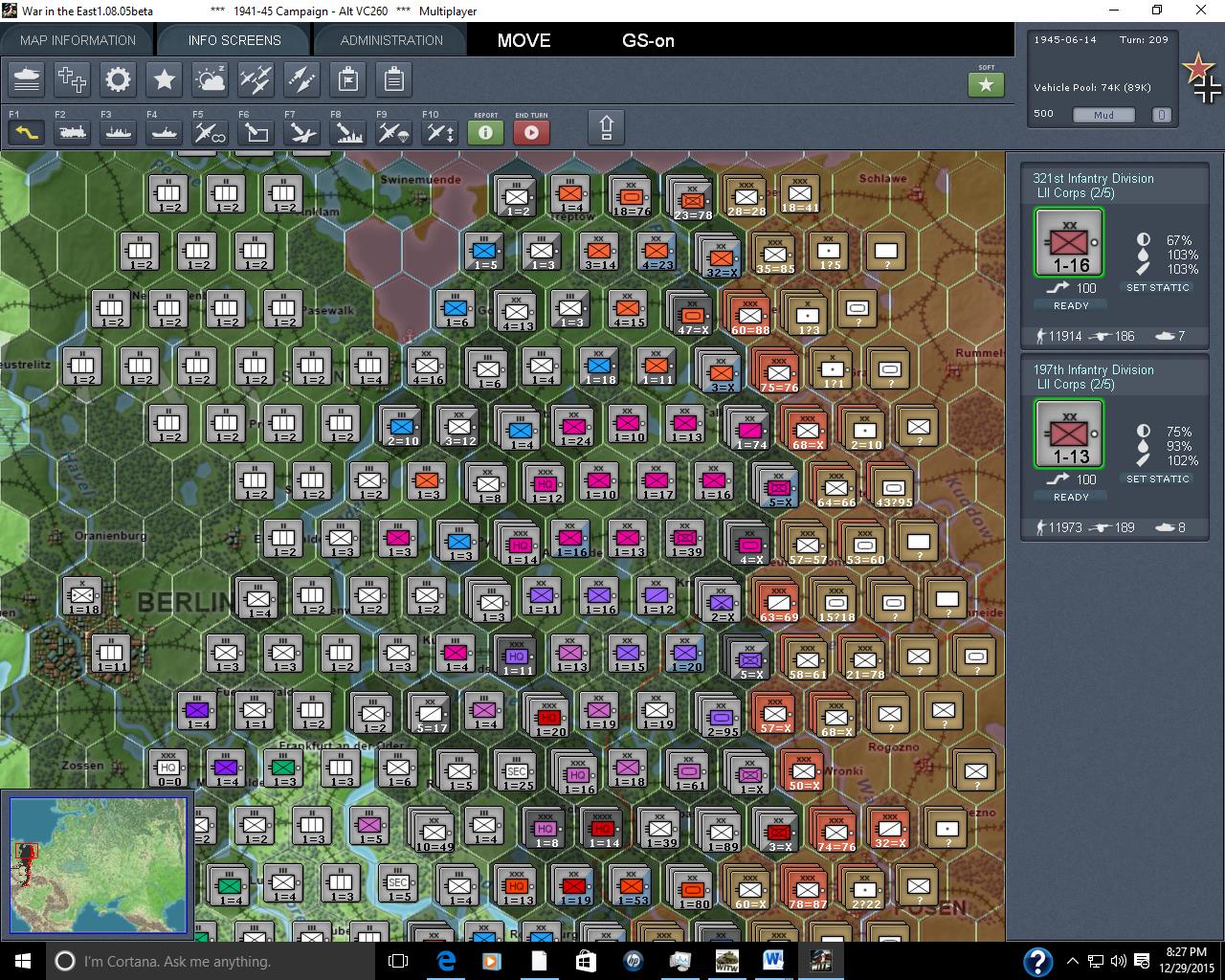Select F4 amphibious ship icon

(x=165, y=133)
